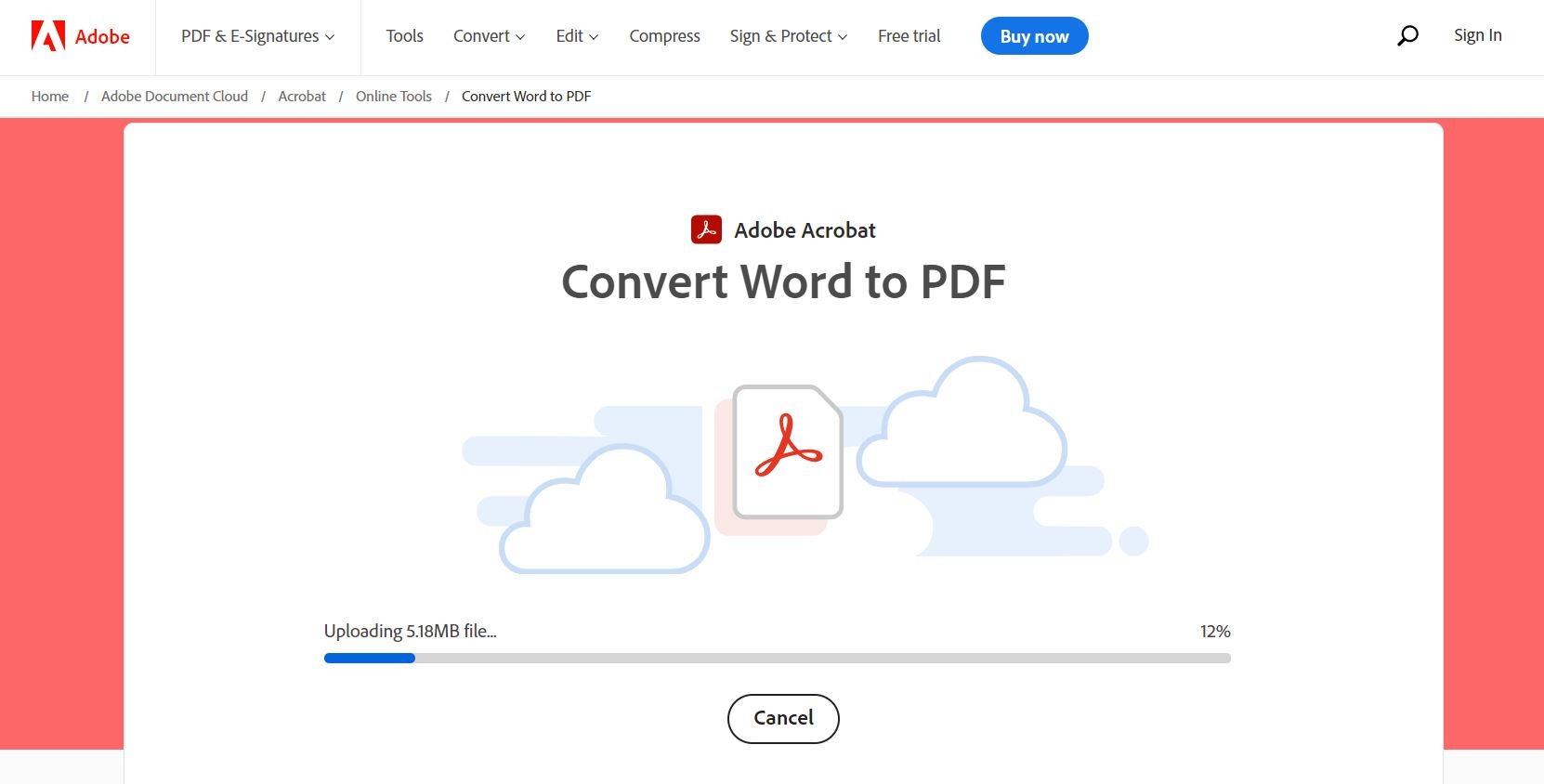Image resolution: width=1544 pixels, height=784 pixels.
Task: Open the Convert dropdown menu
Action: pyautogui.click(x=489, y=36)
